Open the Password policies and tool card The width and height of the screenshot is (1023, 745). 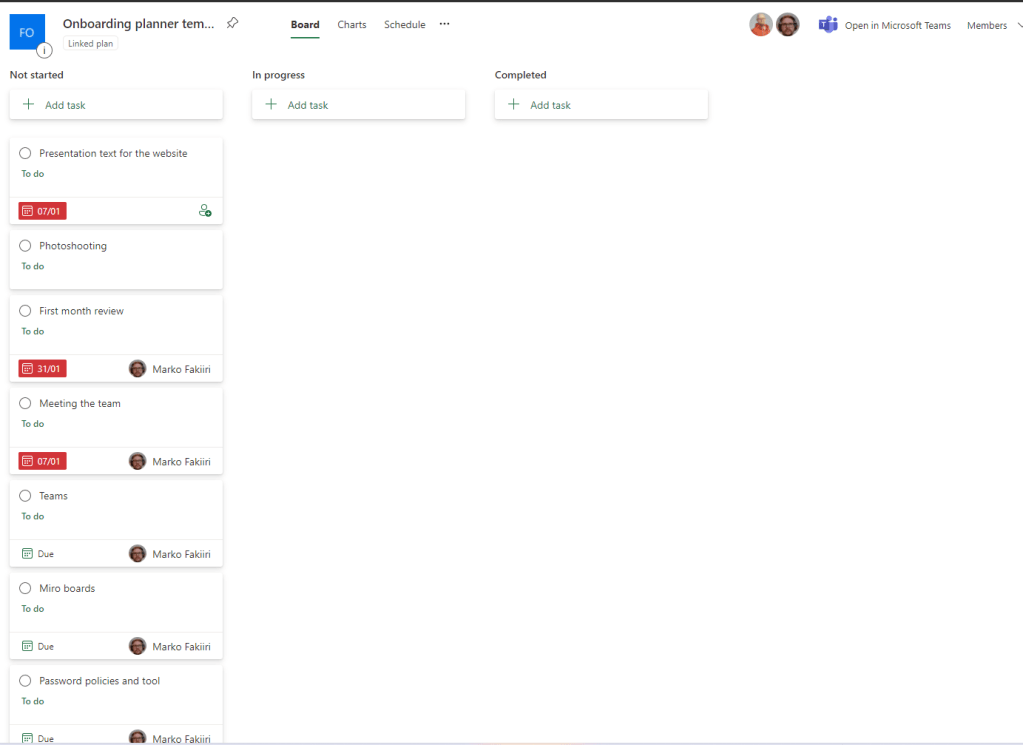pos(99,681)
